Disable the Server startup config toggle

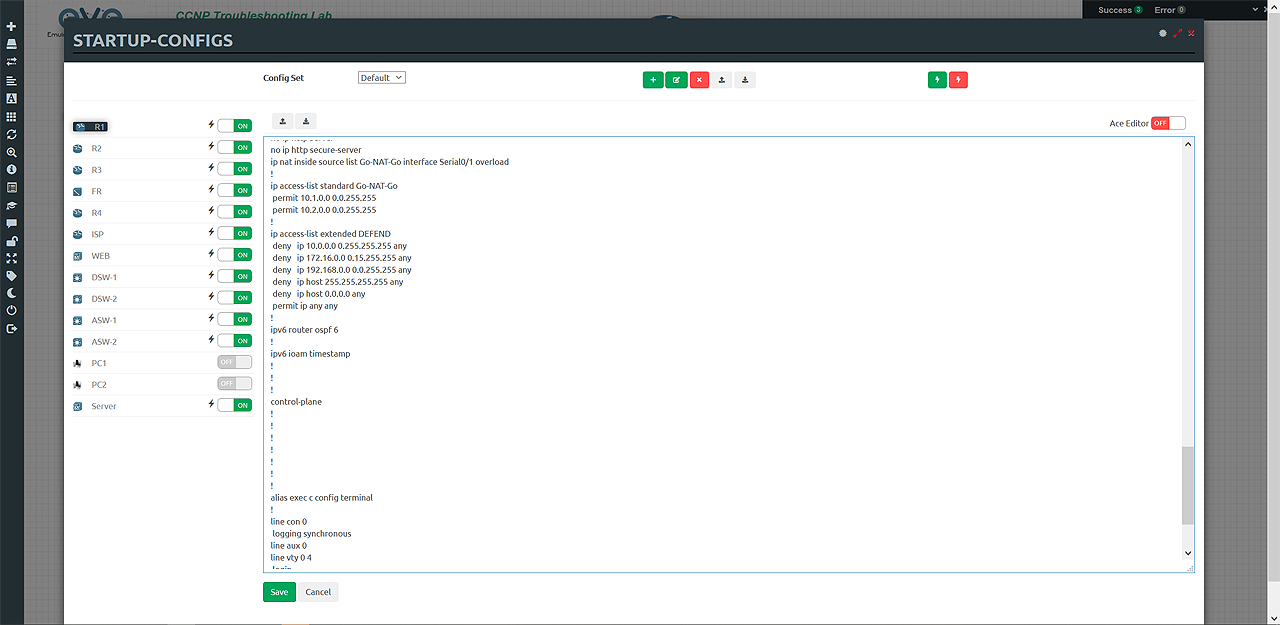point(234,405)
